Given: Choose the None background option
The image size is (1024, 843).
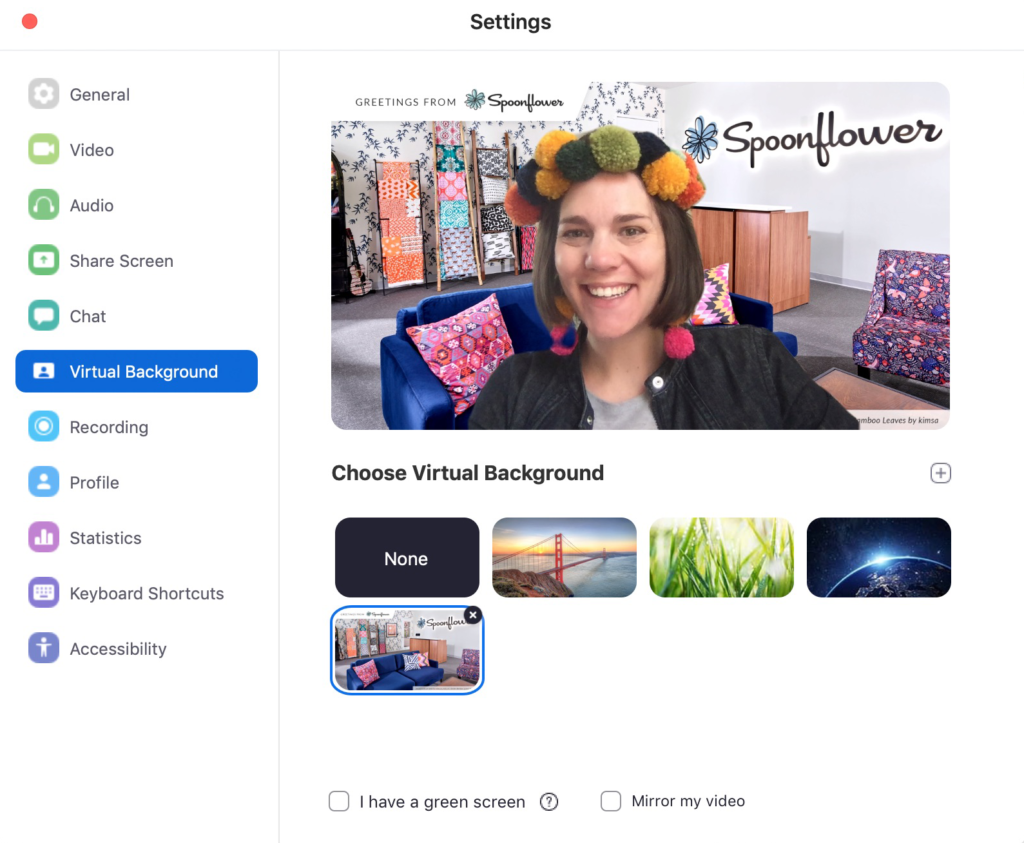Looking at the screenshot, I should 406,558.
